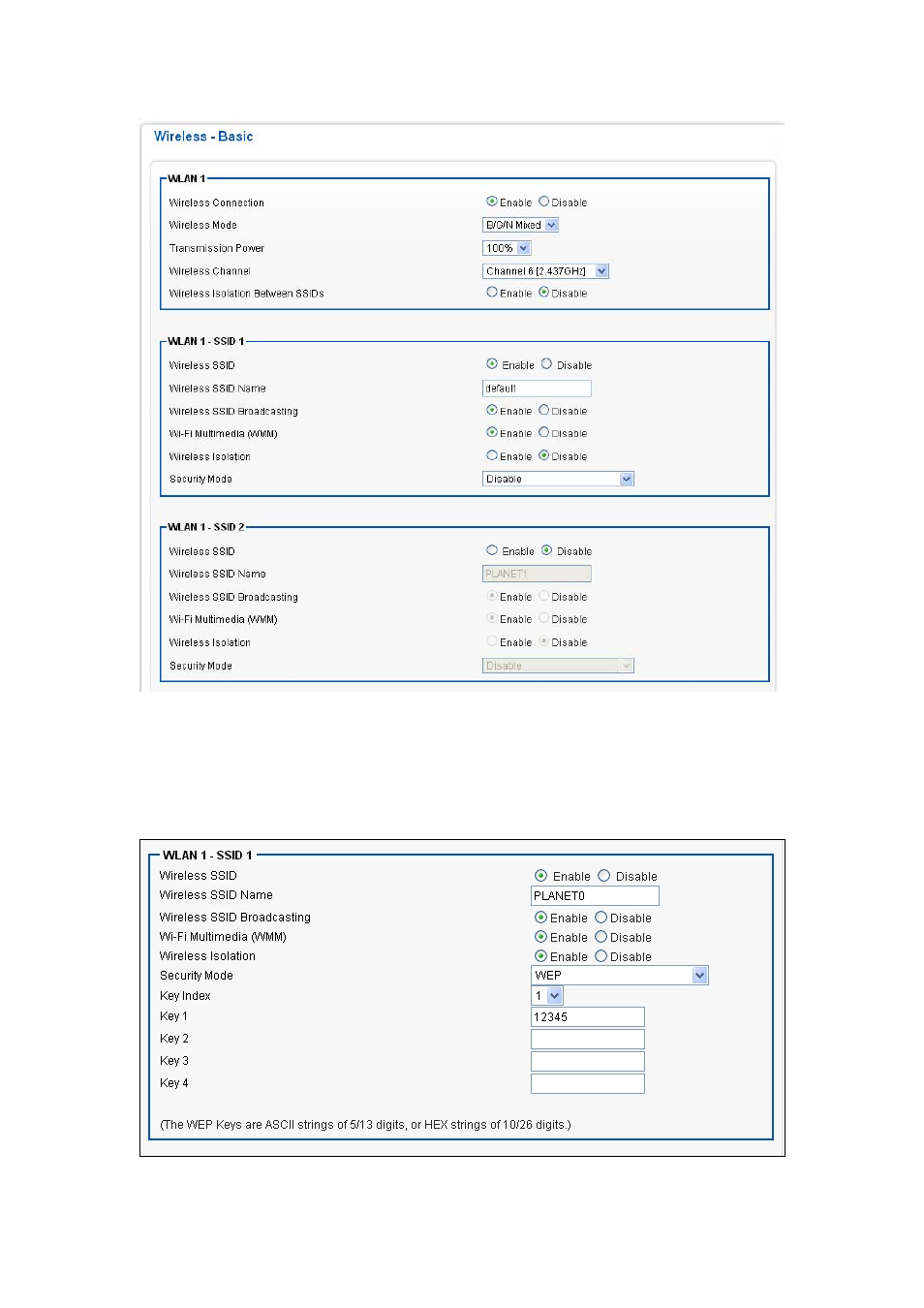
Task: Disable Wireless Connection for WLAN 1
Action: (544, 202)
